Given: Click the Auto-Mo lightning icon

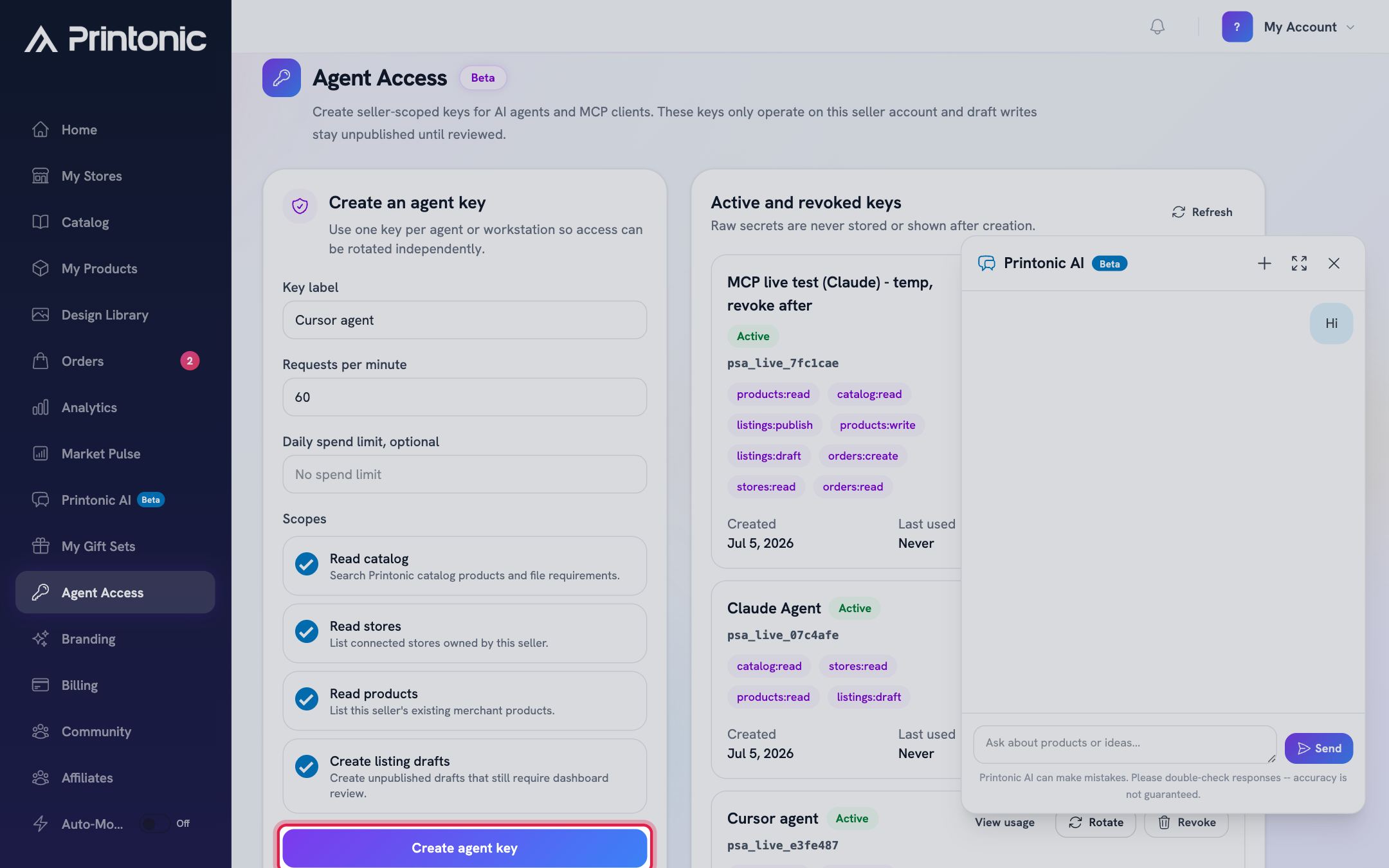Looking at the screenshot, I should (41, 824).
